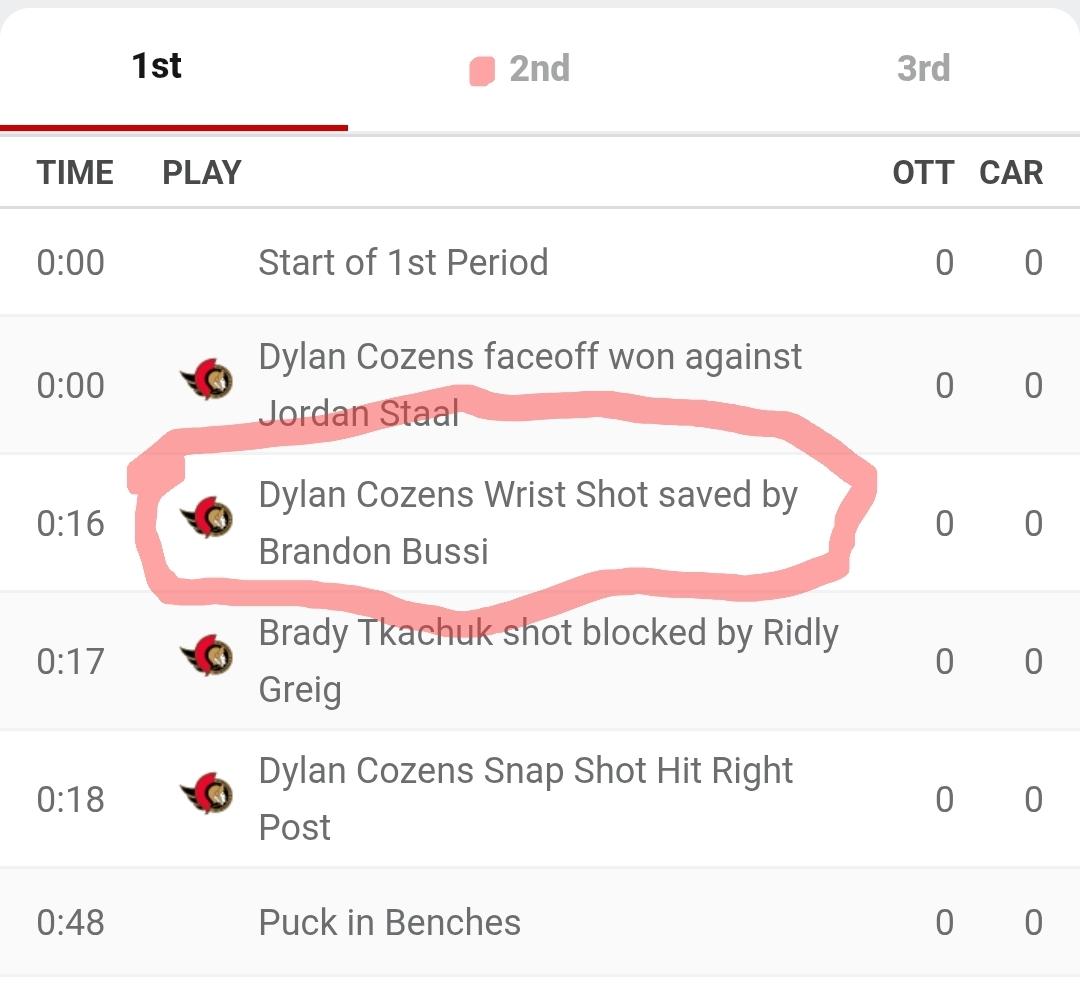Viewport: 1080px width, 989px height.
Task: Select the PLAY column header
Action: click(202, 172)
